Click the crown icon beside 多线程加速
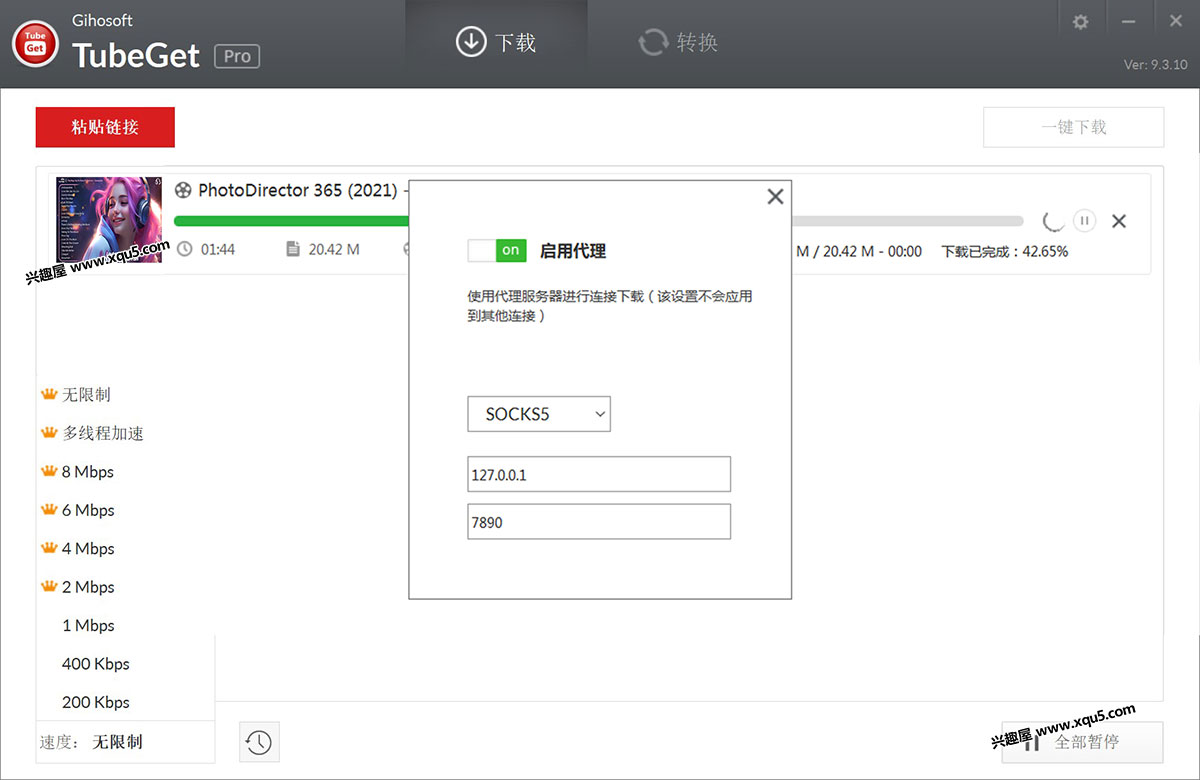Viewport: 1200px width, 780px height. (x=49, y=433)
